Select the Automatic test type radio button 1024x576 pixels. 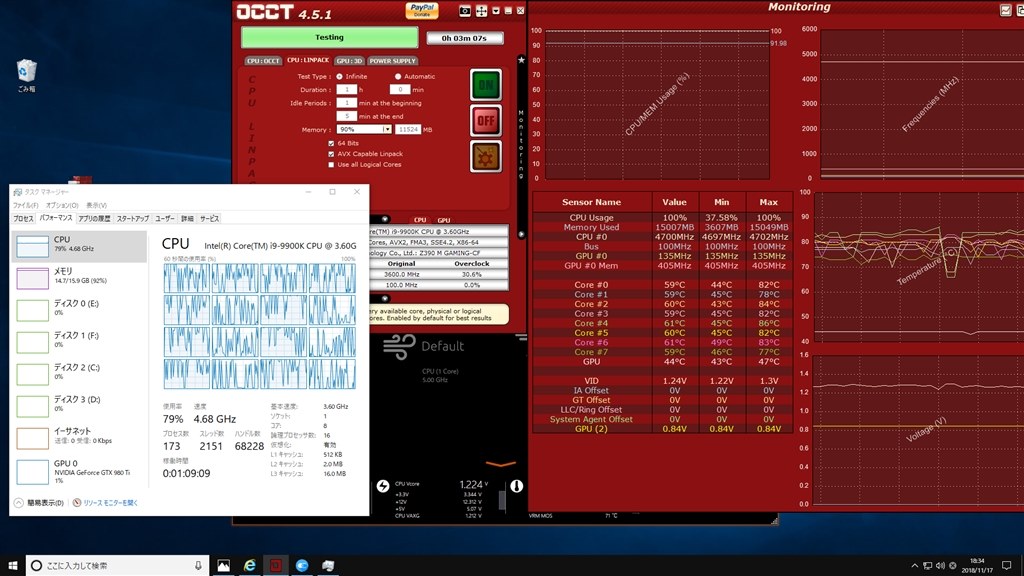tap(398, 76)
